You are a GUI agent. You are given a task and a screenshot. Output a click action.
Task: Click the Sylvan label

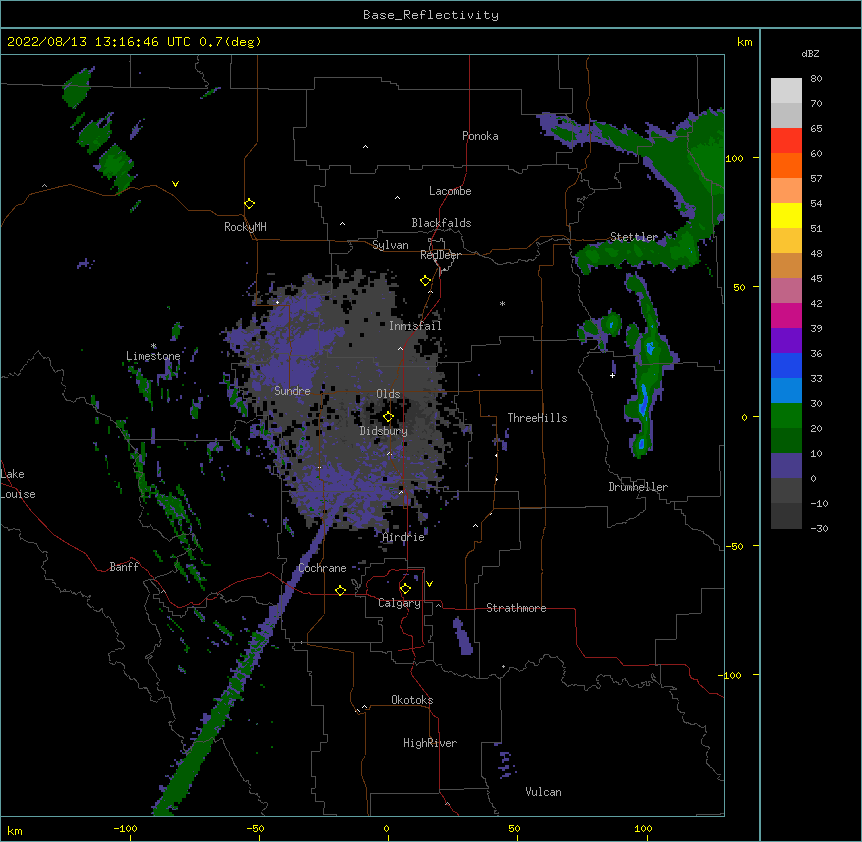point(390,245)
